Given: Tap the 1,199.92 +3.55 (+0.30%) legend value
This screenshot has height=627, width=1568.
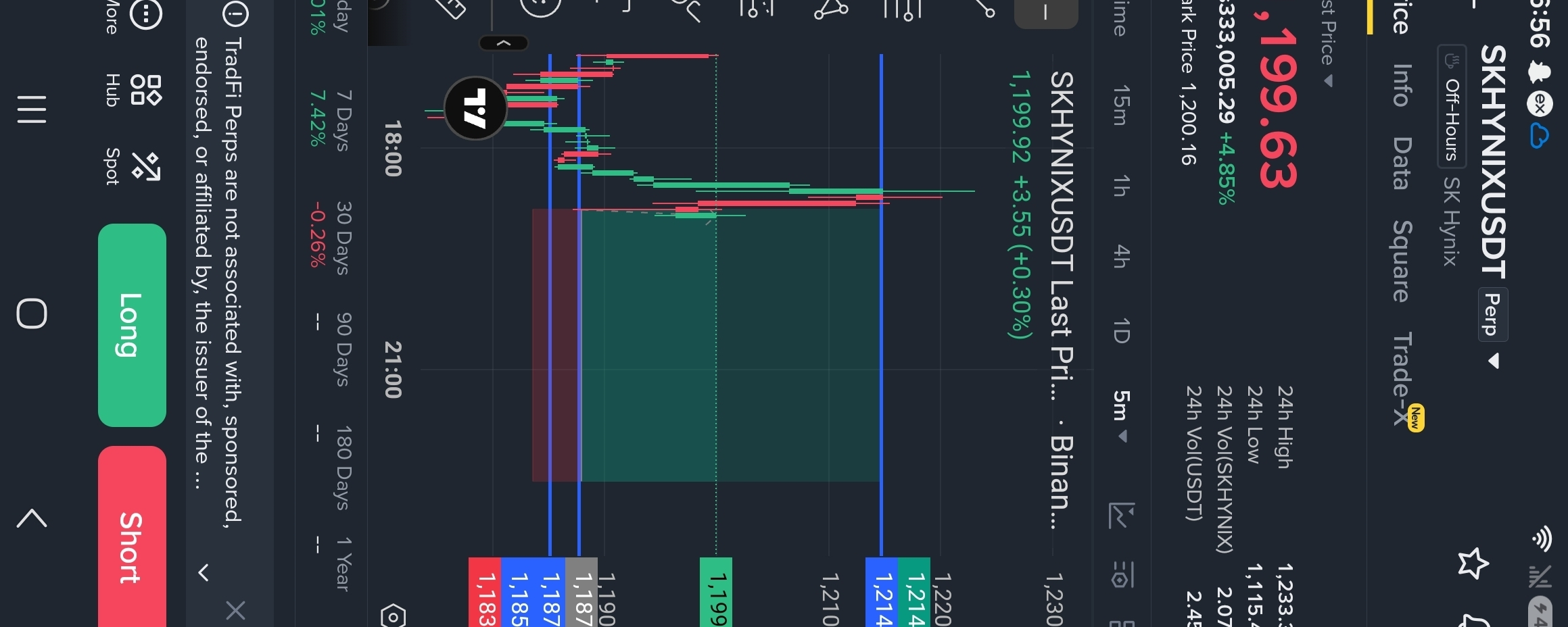Looking at the screenshot, I should tap(1020, 204).
